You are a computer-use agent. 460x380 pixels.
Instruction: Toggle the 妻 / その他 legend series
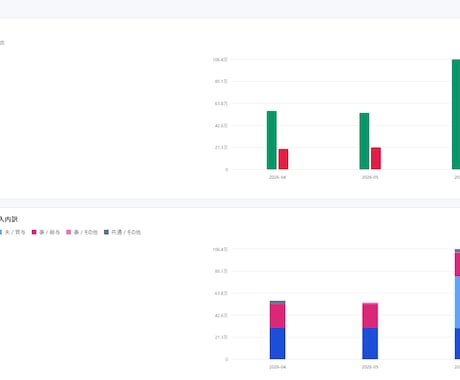[82, 232]
